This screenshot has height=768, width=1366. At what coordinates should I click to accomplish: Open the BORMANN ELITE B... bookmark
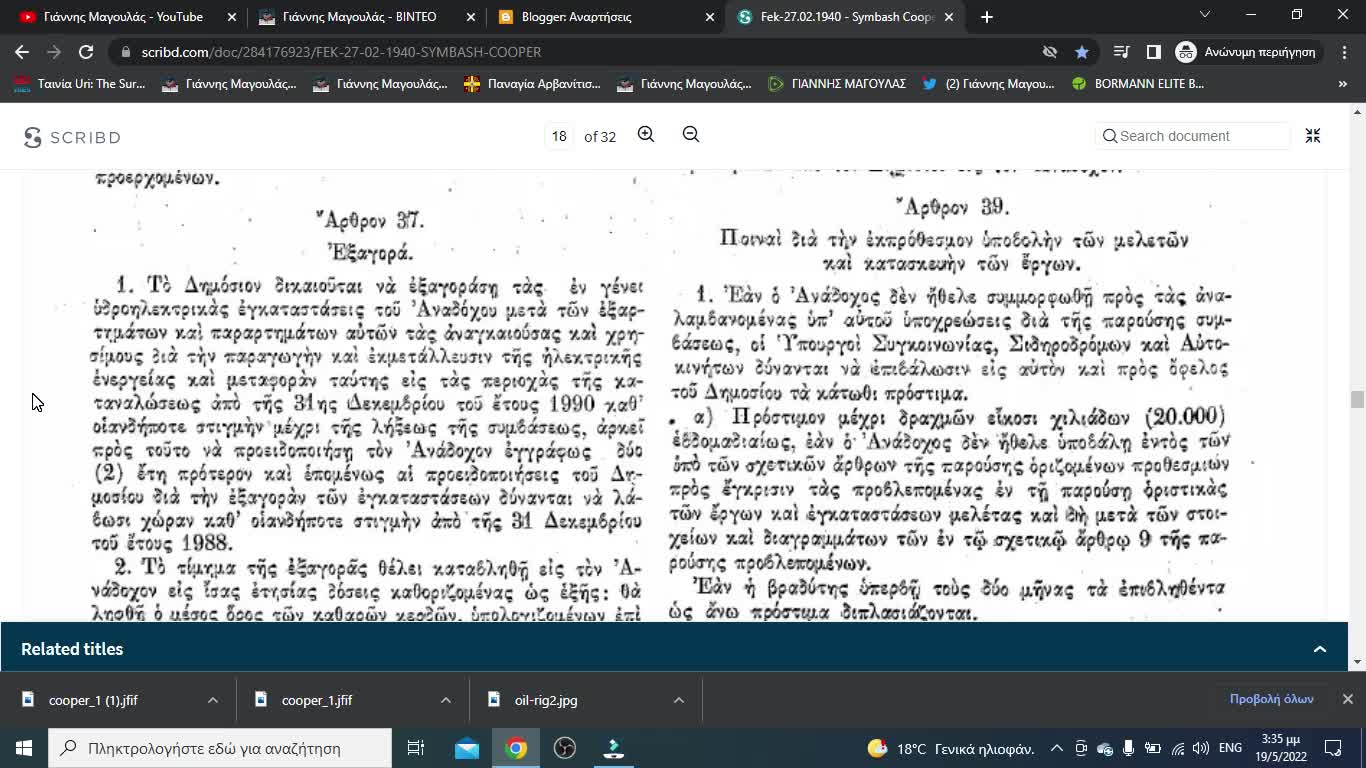point(1138,84)
